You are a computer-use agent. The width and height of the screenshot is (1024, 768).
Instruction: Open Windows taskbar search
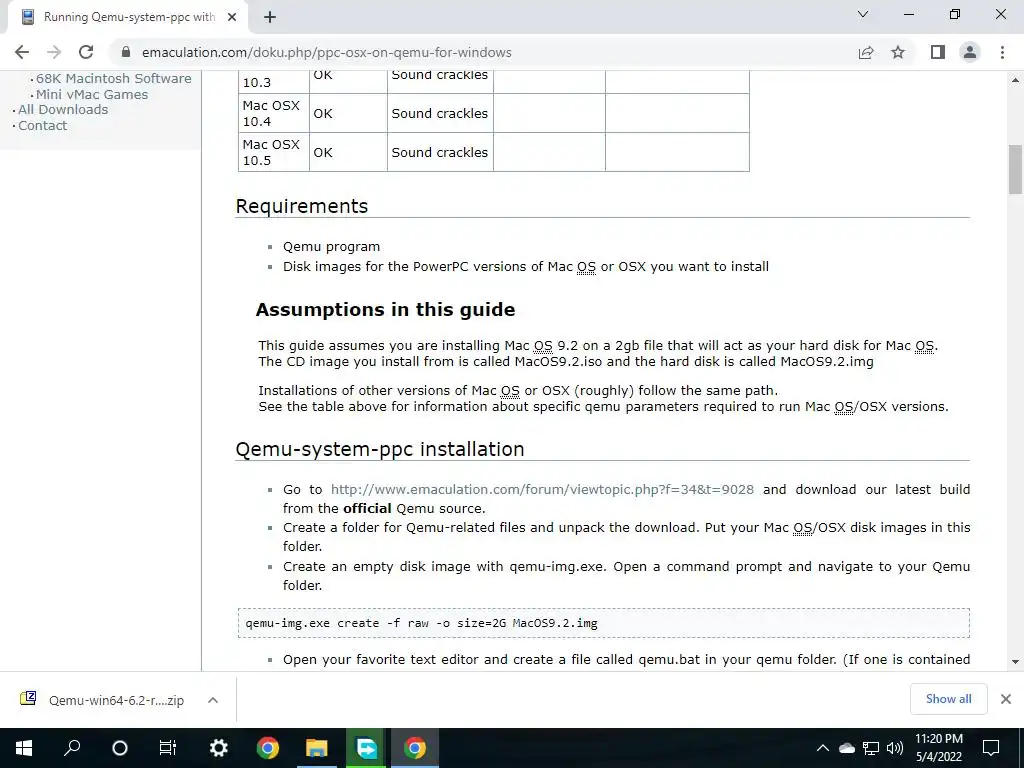click(72, 748)
